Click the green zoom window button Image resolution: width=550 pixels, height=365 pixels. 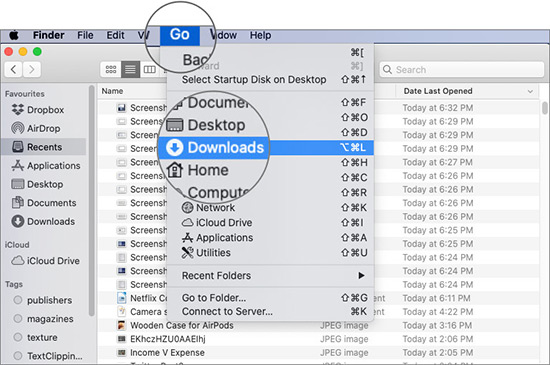click(37, 52)
